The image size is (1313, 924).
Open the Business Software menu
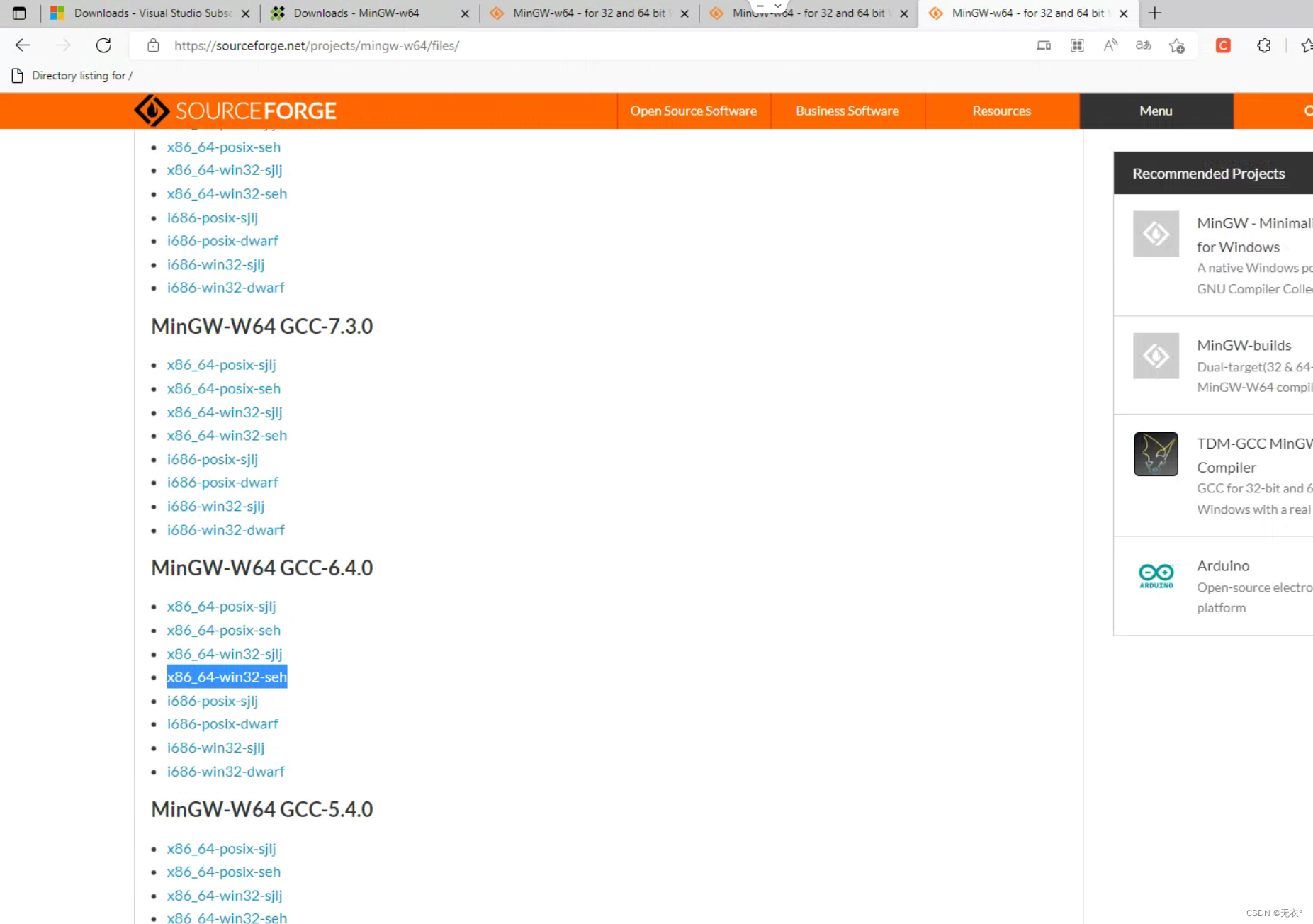pyautogui.click(x=847, y=111)
